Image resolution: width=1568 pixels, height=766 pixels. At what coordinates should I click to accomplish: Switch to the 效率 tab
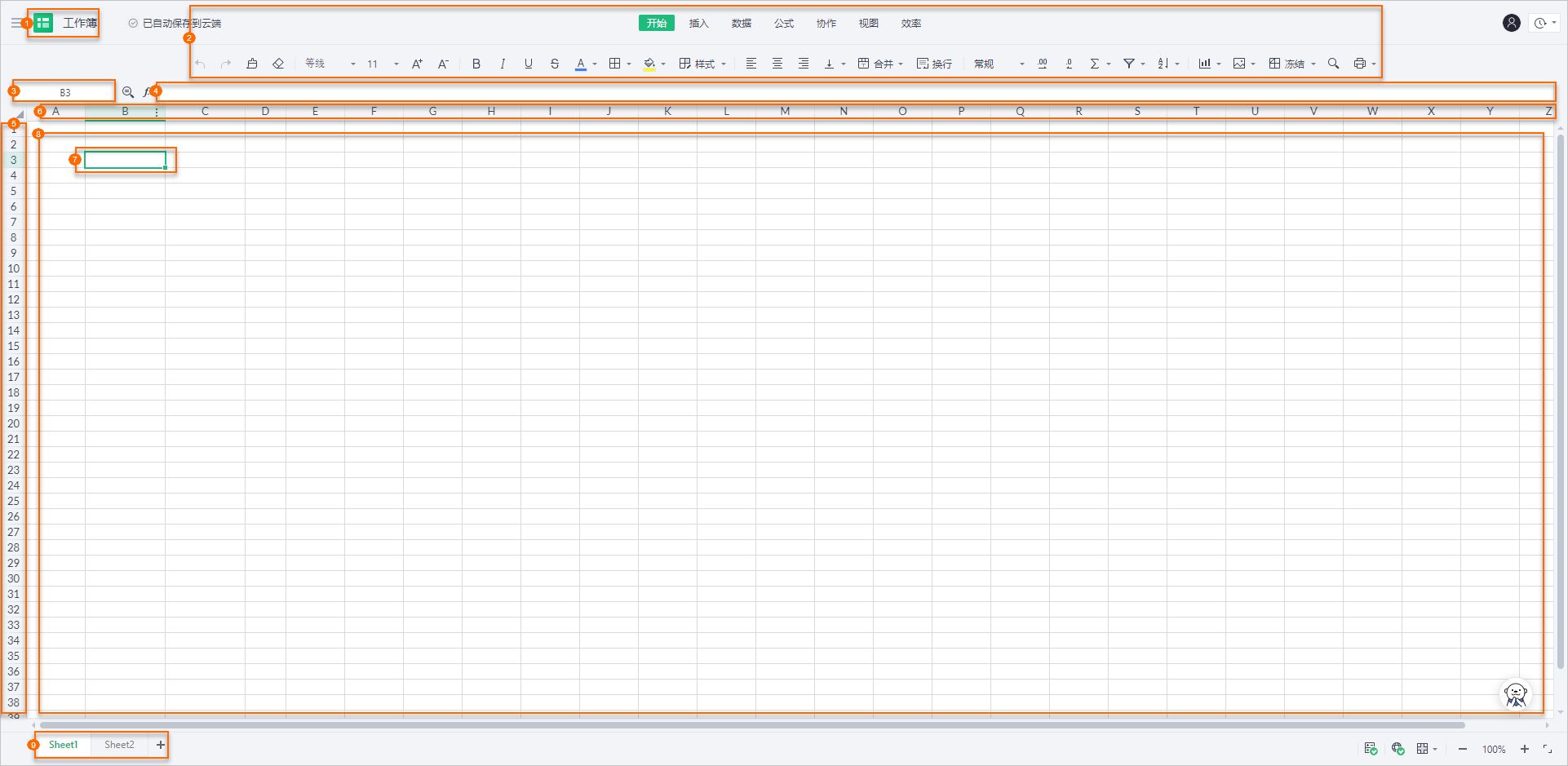click(x=911, y=23)
